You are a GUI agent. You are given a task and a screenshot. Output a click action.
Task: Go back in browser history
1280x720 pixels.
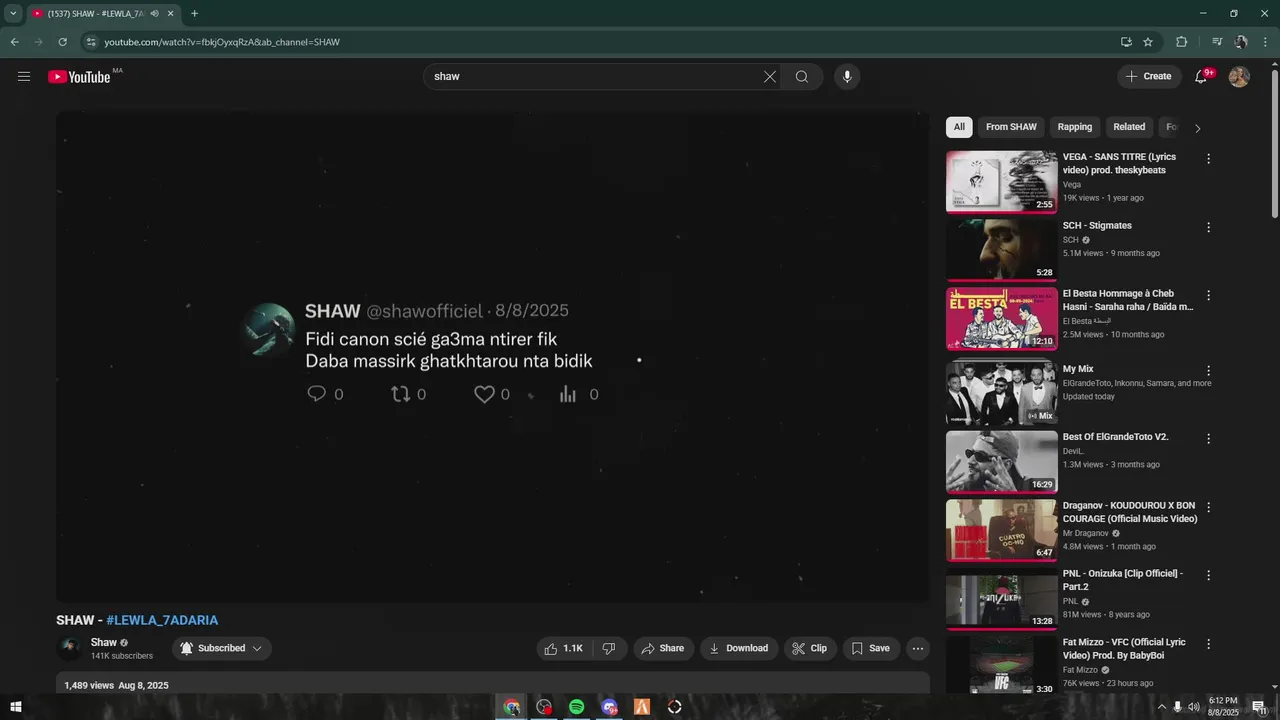(x=14, y=42)
